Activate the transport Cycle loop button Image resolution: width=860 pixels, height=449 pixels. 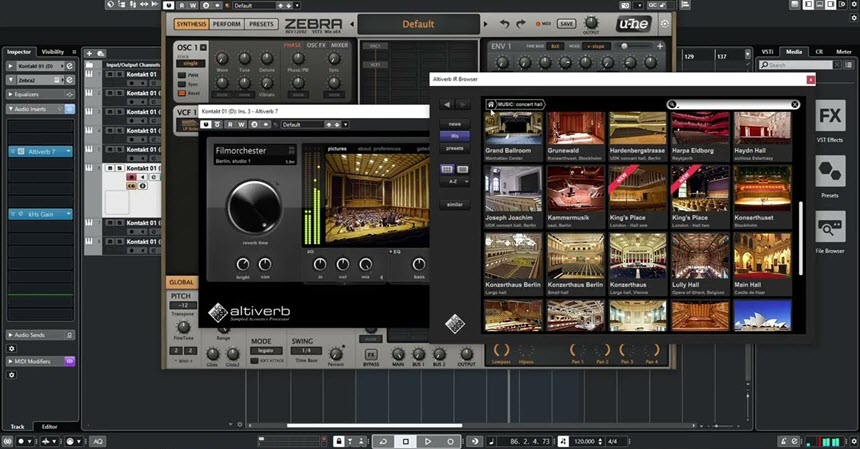point(383,441)
